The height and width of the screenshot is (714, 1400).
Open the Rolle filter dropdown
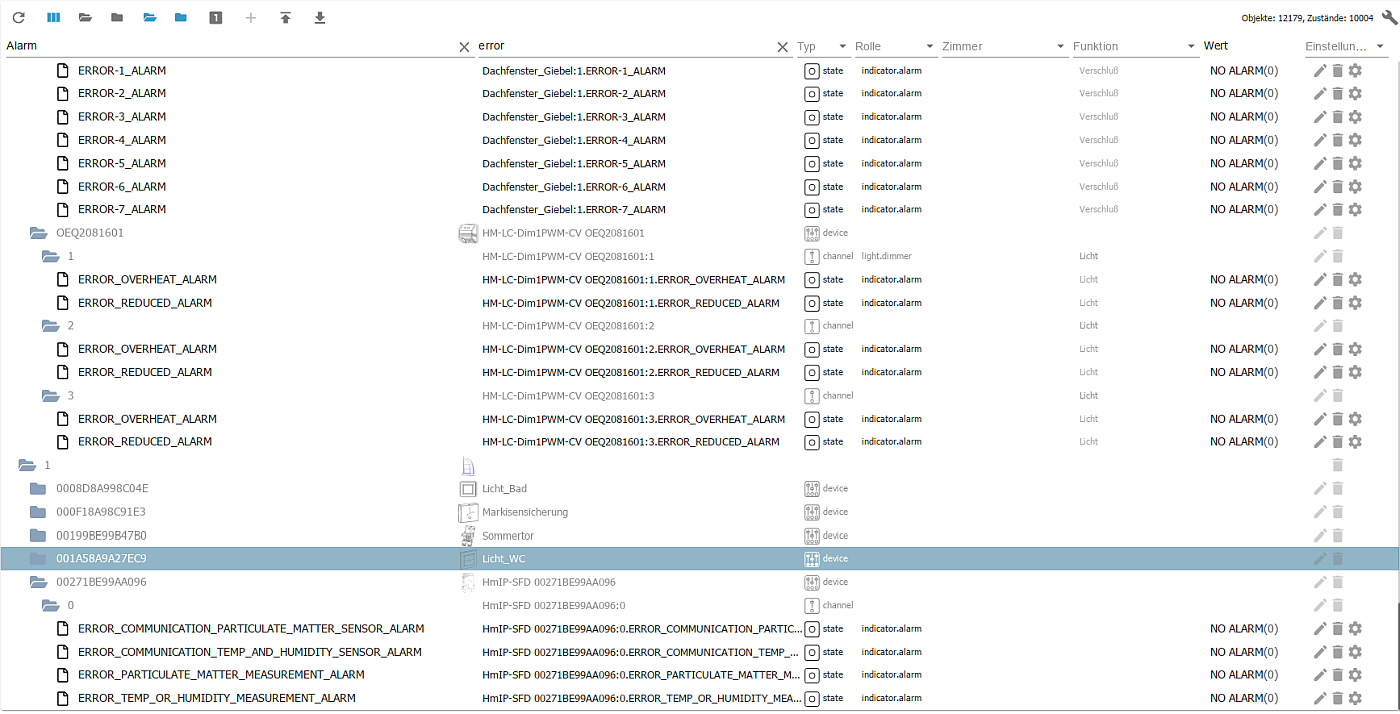[895, 47]
